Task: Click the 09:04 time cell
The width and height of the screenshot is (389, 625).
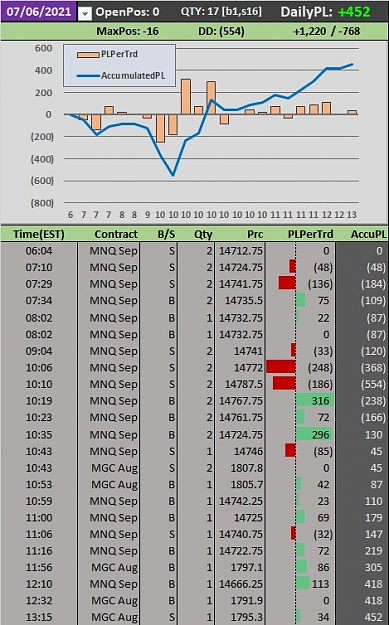Action: [39, 351]
